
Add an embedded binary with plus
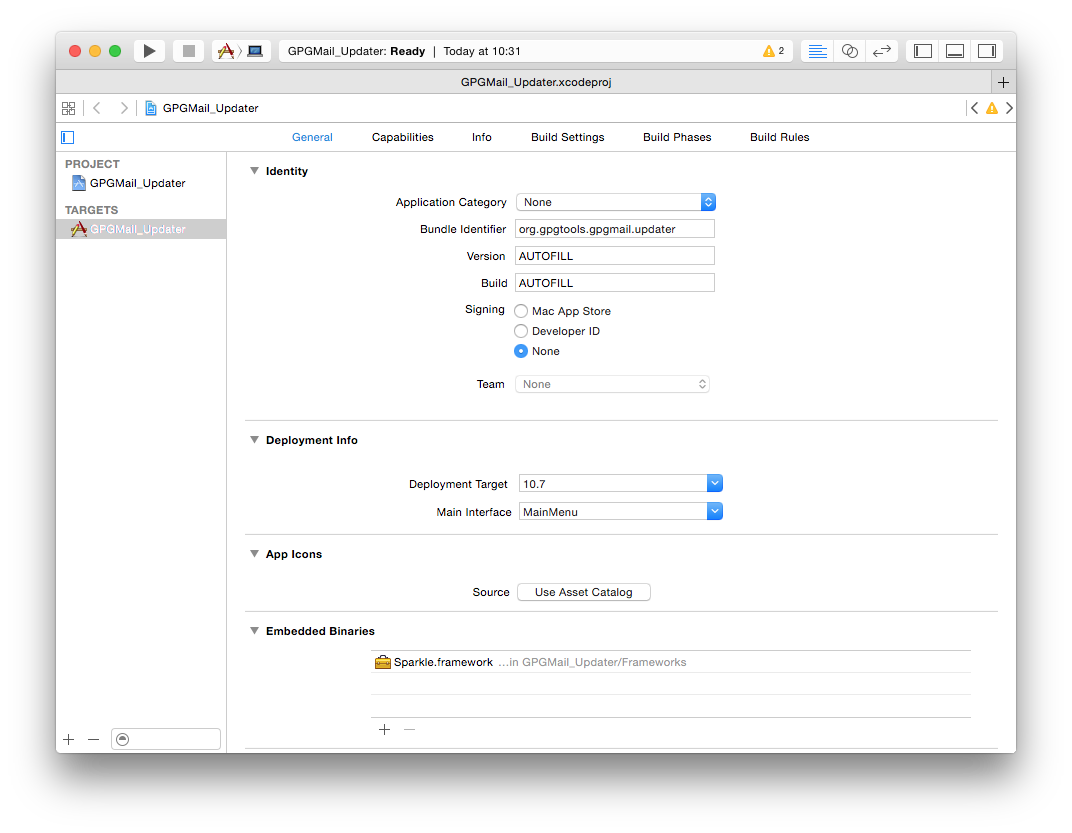384,730
